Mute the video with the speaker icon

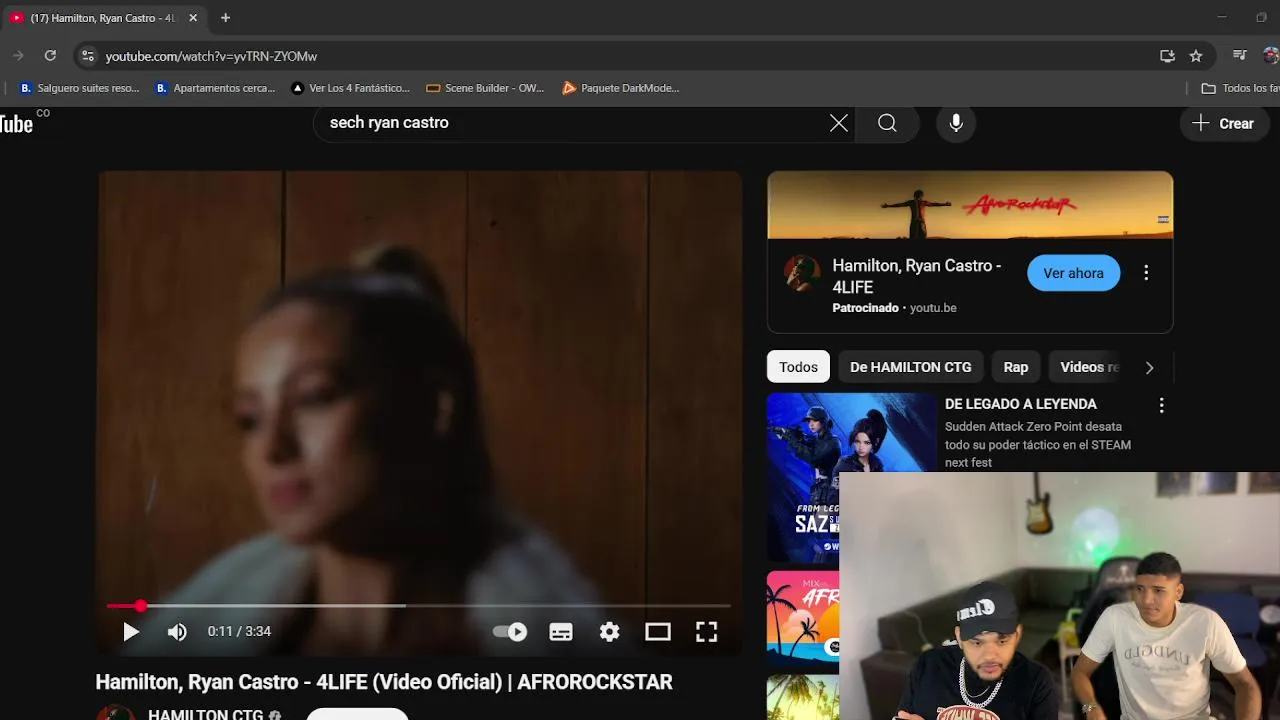coord(177,632)
